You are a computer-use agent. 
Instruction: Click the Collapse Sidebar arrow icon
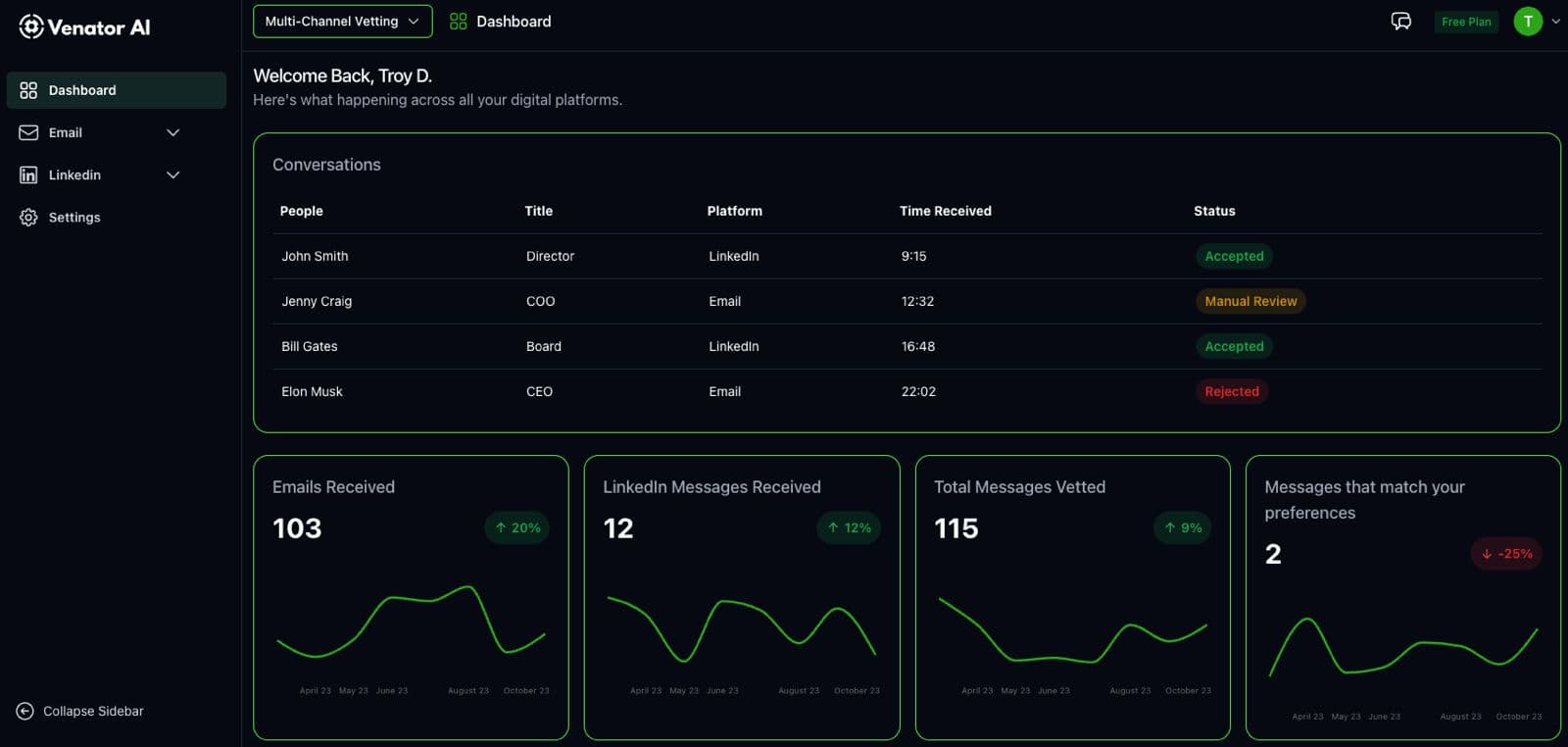point(25,711)
